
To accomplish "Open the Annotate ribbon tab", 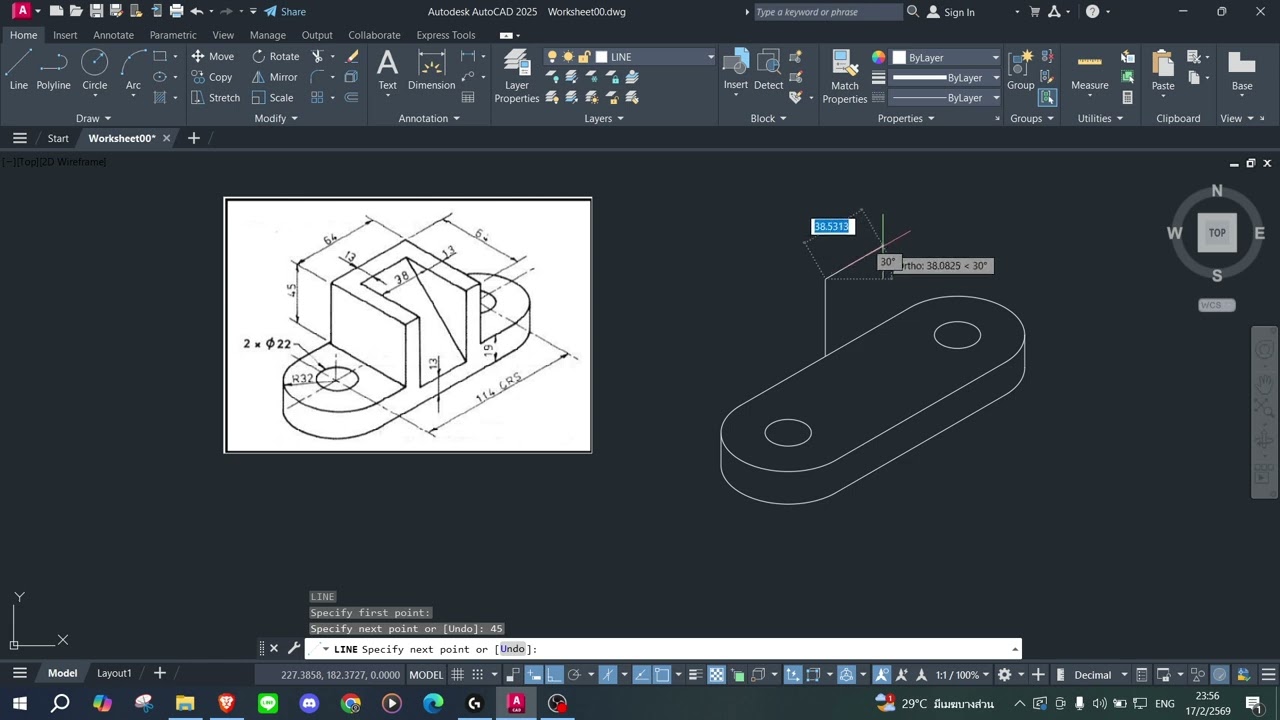I will tap(113, 35).
